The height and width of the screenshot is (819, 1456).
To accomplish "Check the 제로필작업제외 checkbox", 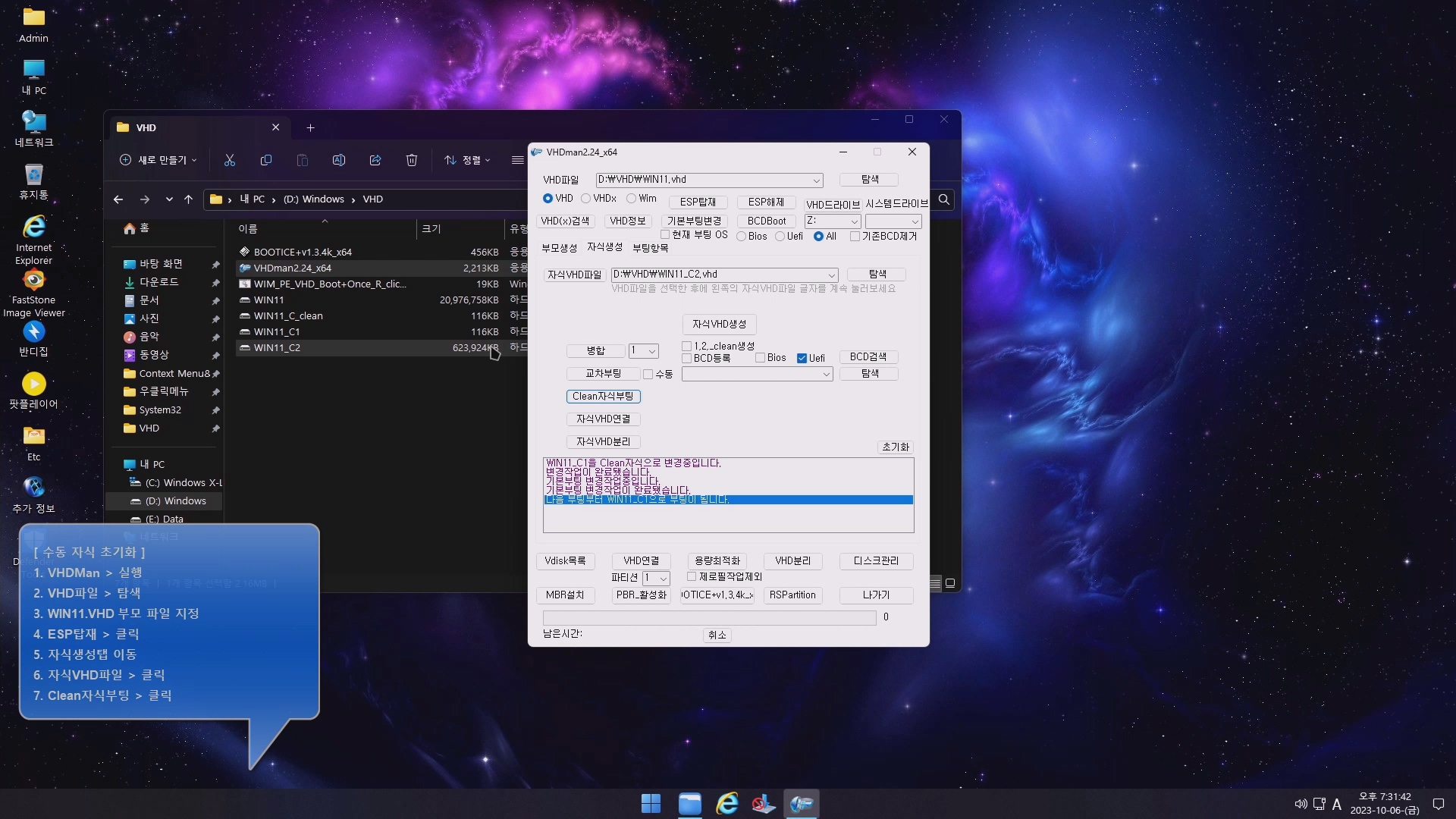I will pyautogui.click(x=692, y=577).
